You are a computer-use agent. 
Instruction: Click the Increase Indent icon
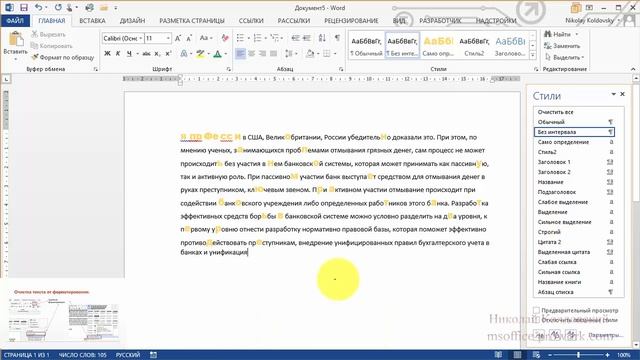click(x=307, y=38)
